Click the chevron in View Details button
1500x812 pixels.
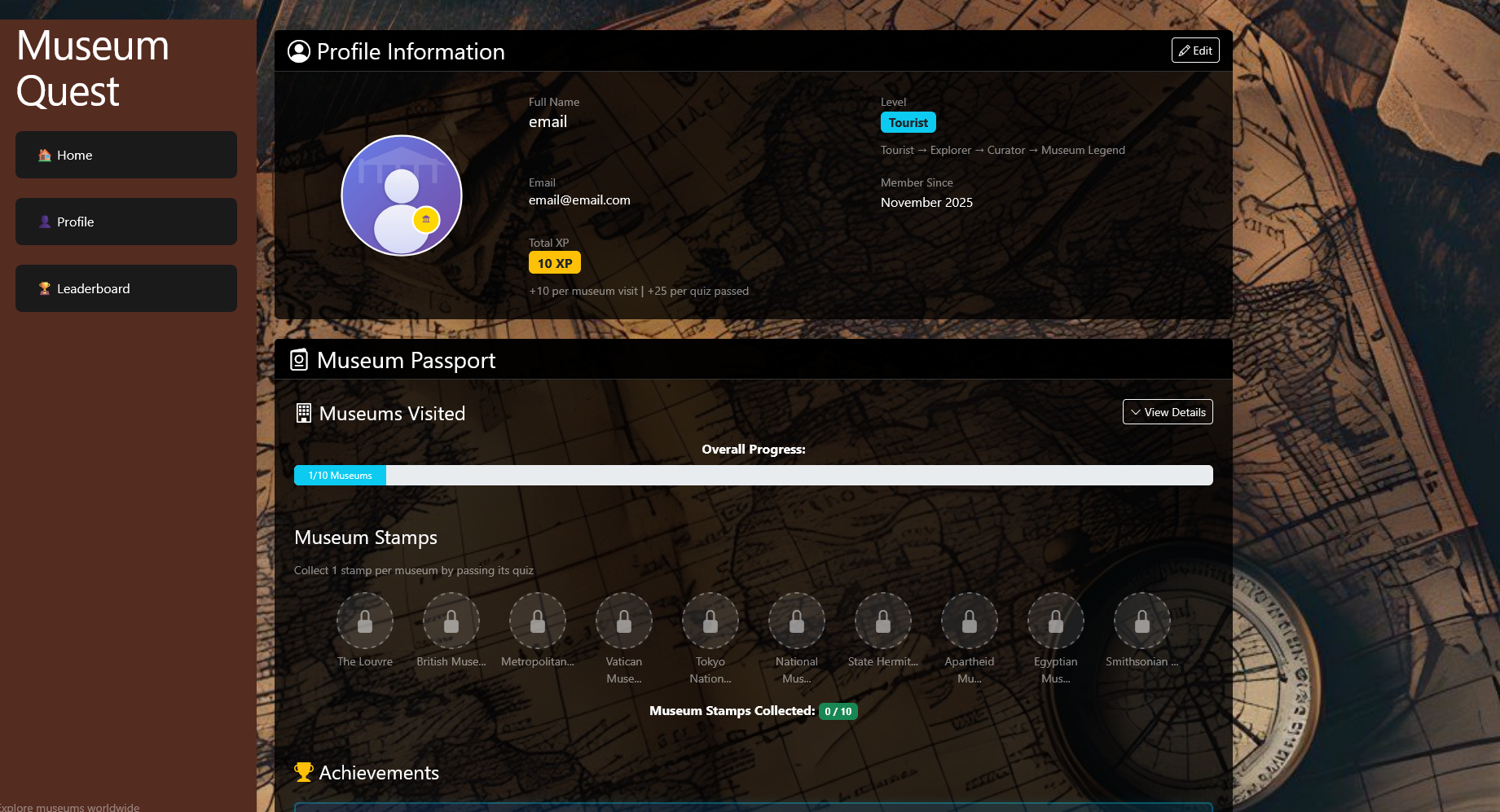(1135, 412)
